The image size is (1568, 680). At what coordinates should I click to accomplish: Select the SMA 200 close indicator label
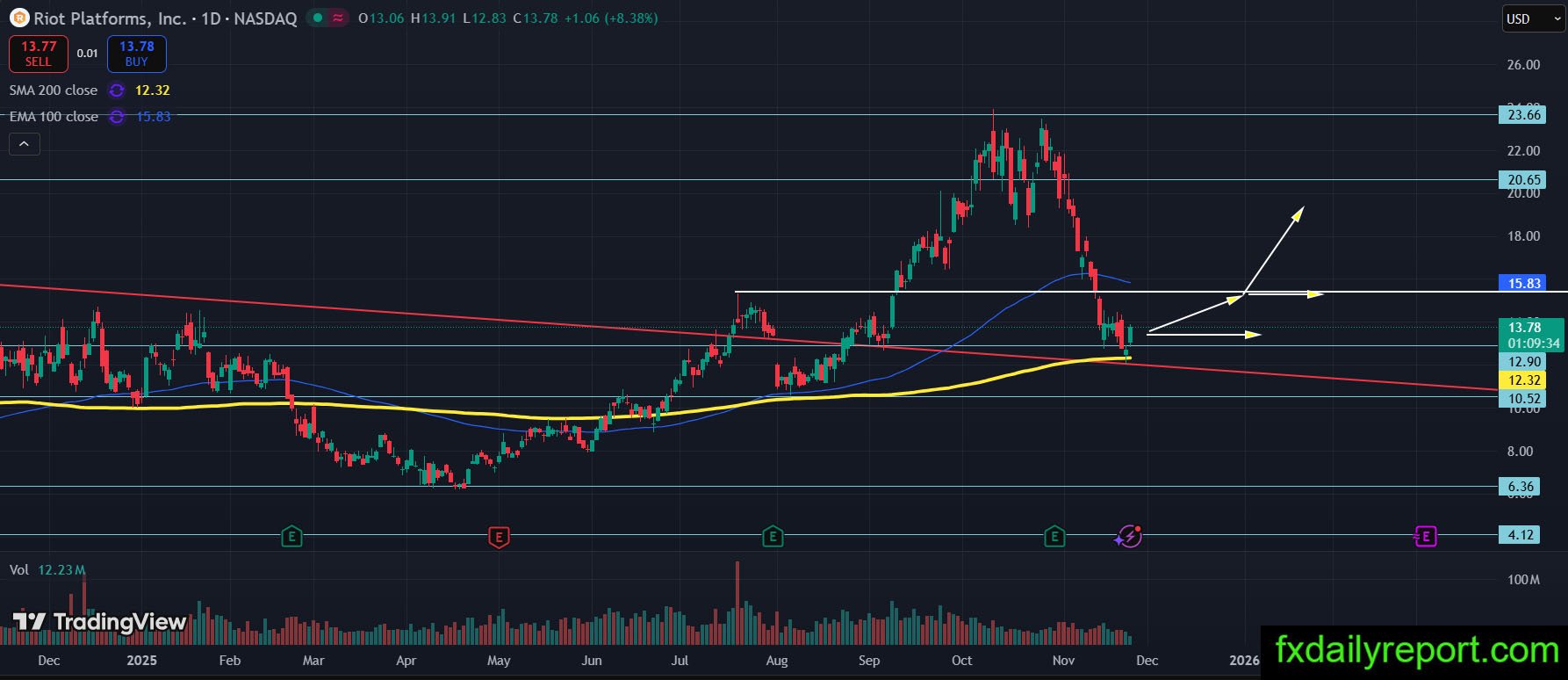[54, 90]
